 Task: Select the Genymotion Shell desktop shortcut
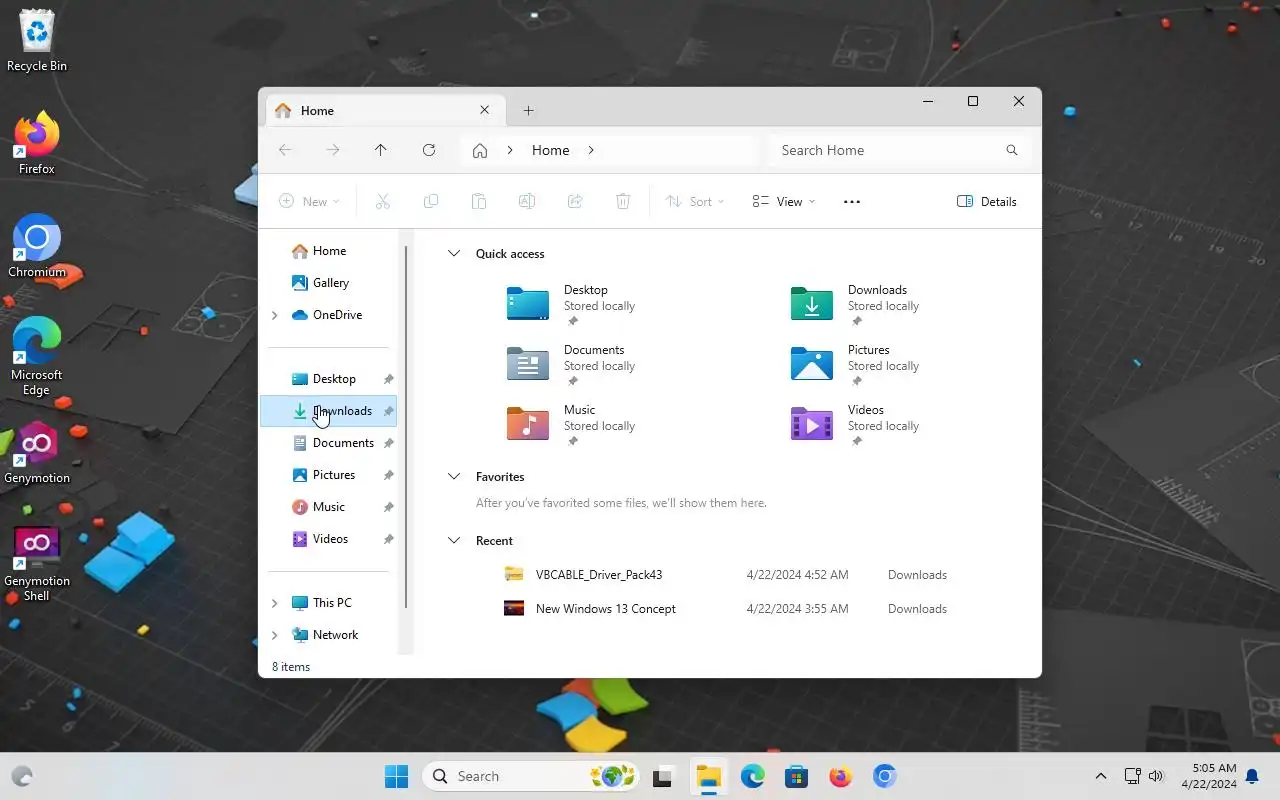pos(37,563)
